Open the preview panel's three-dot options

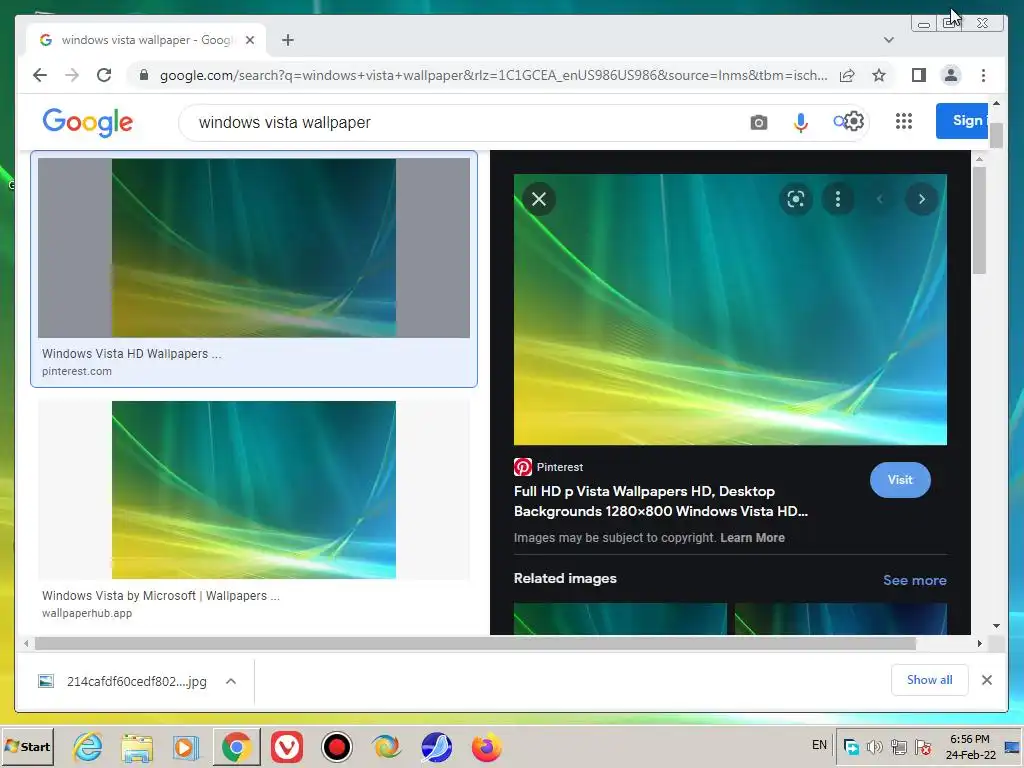click(x=838, y=199)
